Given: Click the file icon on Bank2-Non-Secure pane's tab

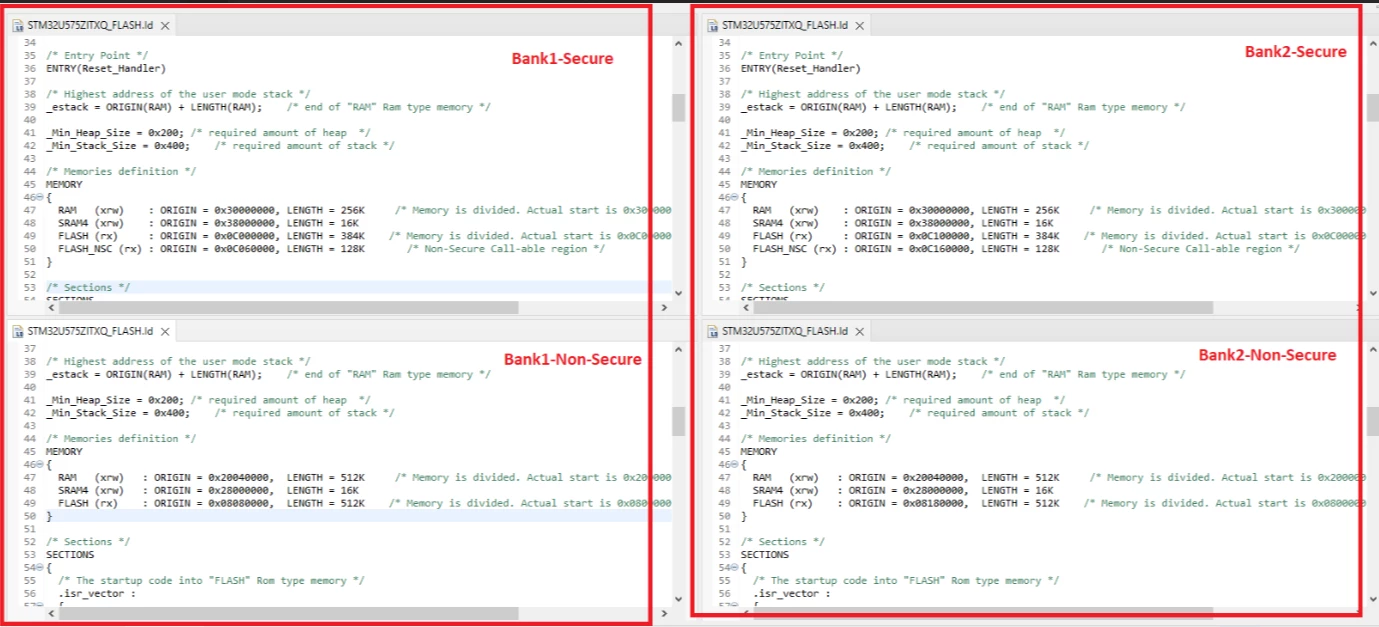Looking at the screenshot, I should tap(712, 331).
